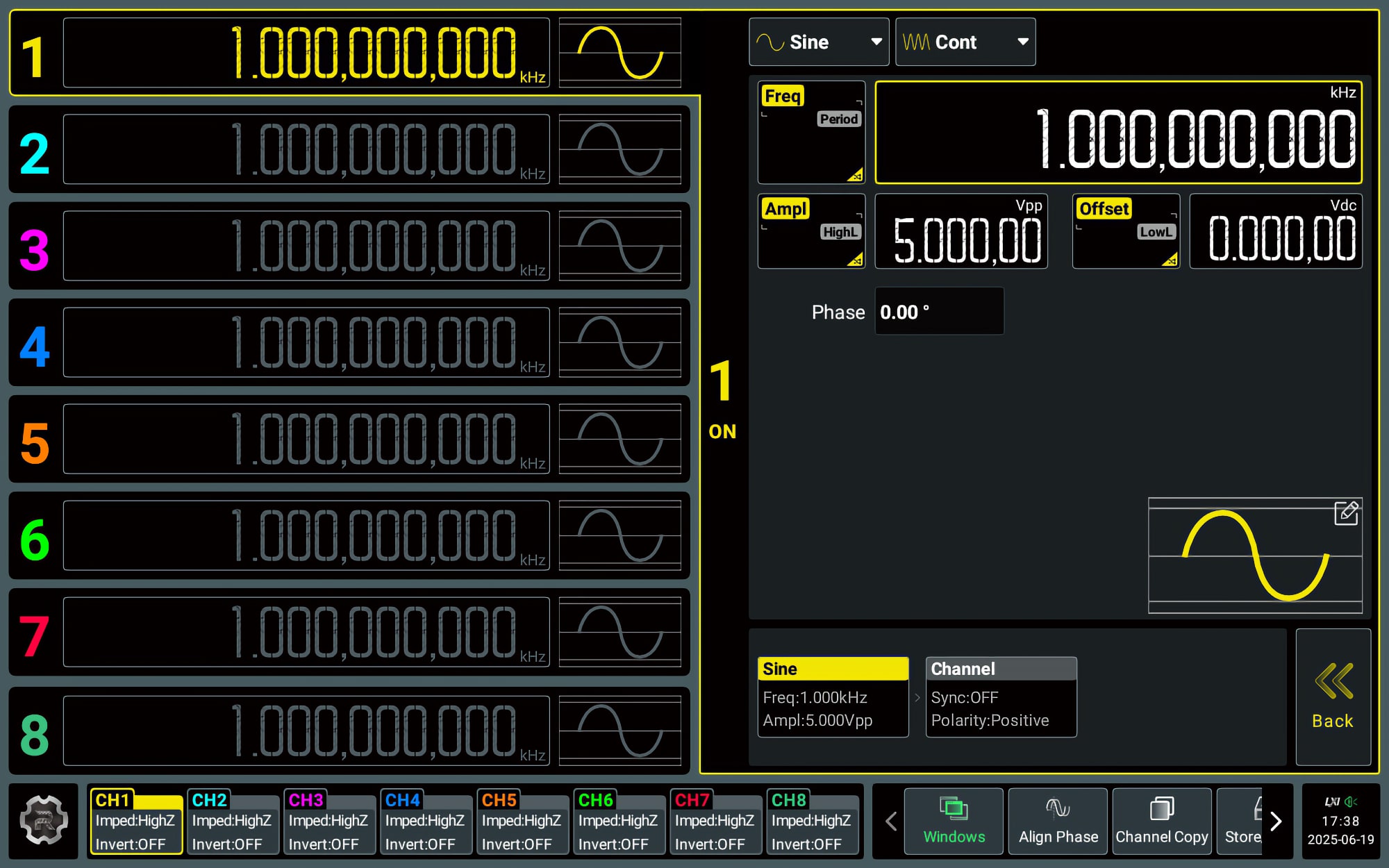Edit the offset 0.000,00 Vdc field
Screen dimensions: 1389x868
coord(1276,231)
